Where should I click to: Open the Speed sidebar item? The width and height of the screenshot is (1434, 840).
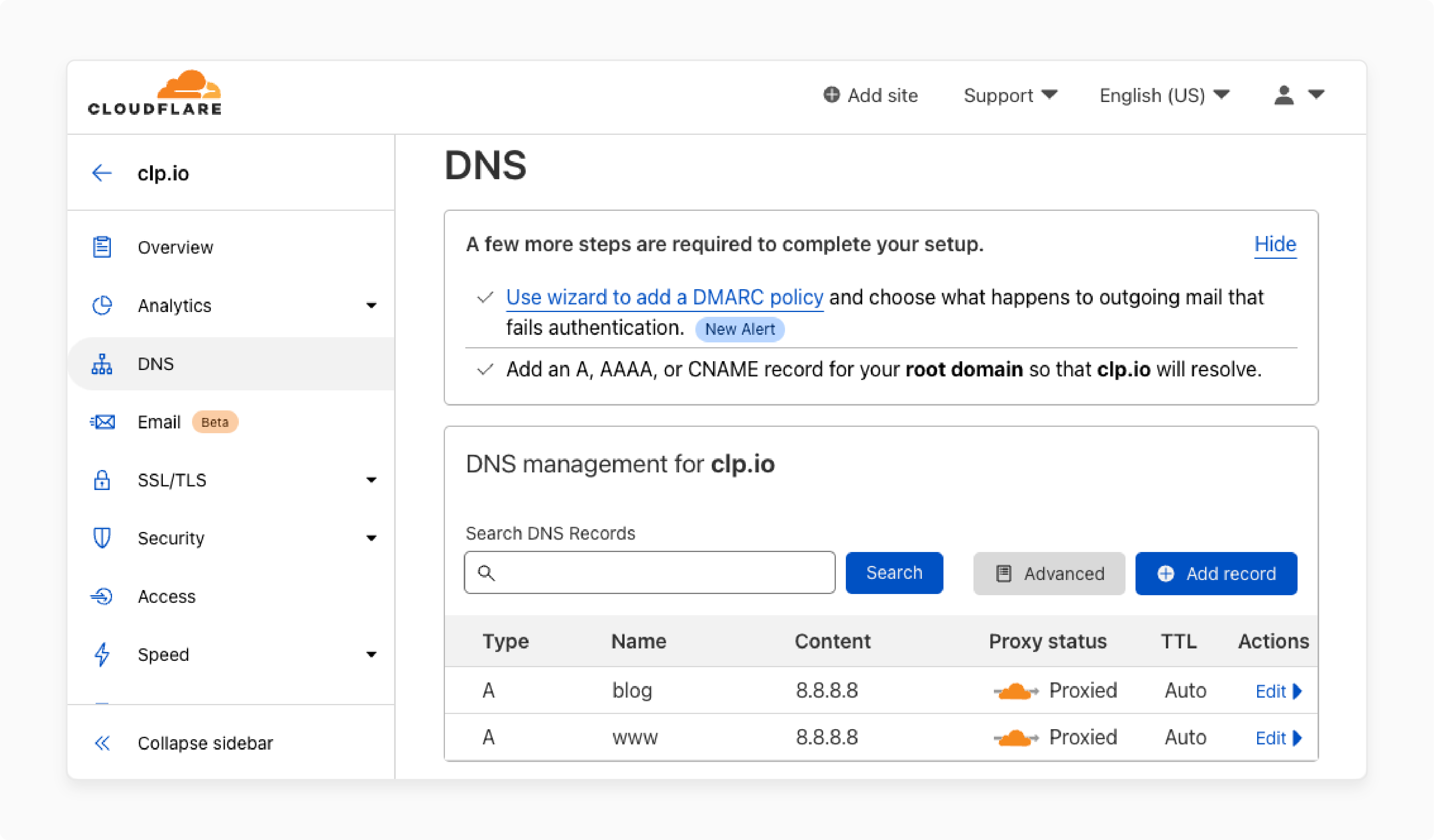point(231,654)
